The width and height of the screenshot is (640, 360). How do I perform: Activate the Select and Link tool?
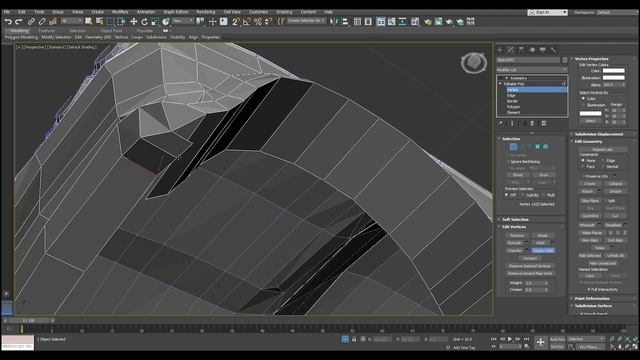pos(31,22)
